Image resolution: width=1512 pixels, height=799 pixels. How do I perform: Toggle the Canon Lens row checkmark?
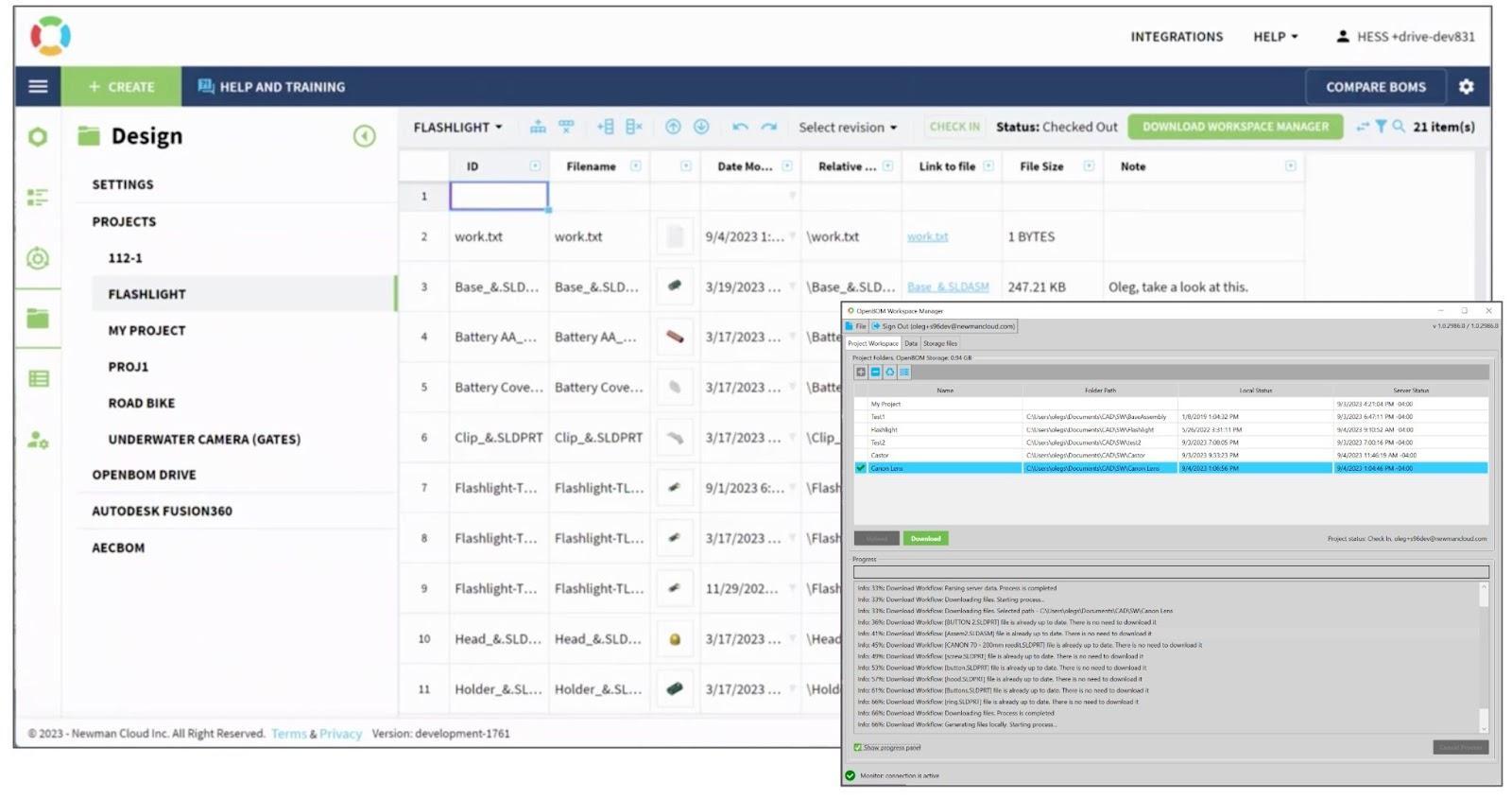[x=861, y=468]
